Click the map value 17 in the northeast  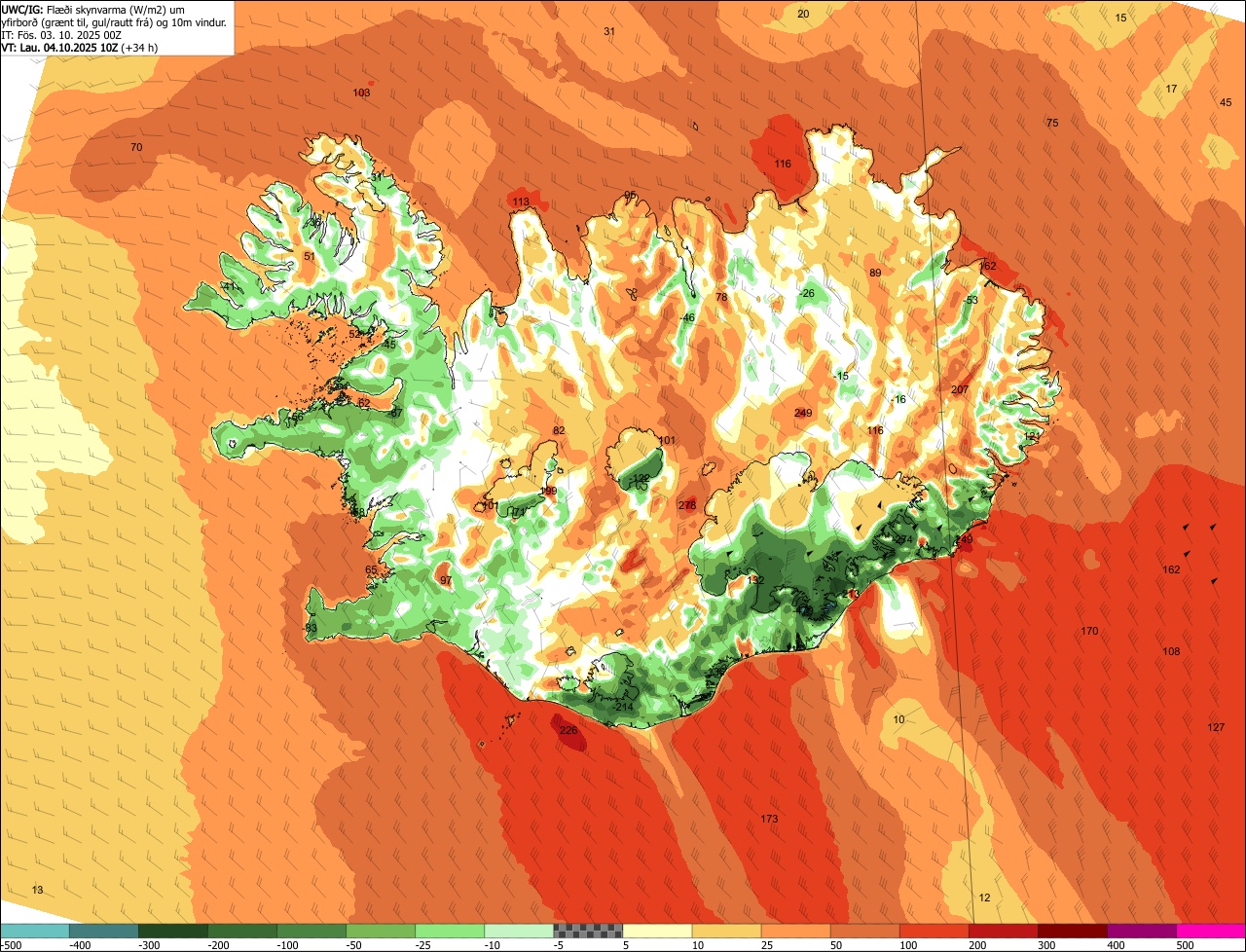coord(1172,89)
